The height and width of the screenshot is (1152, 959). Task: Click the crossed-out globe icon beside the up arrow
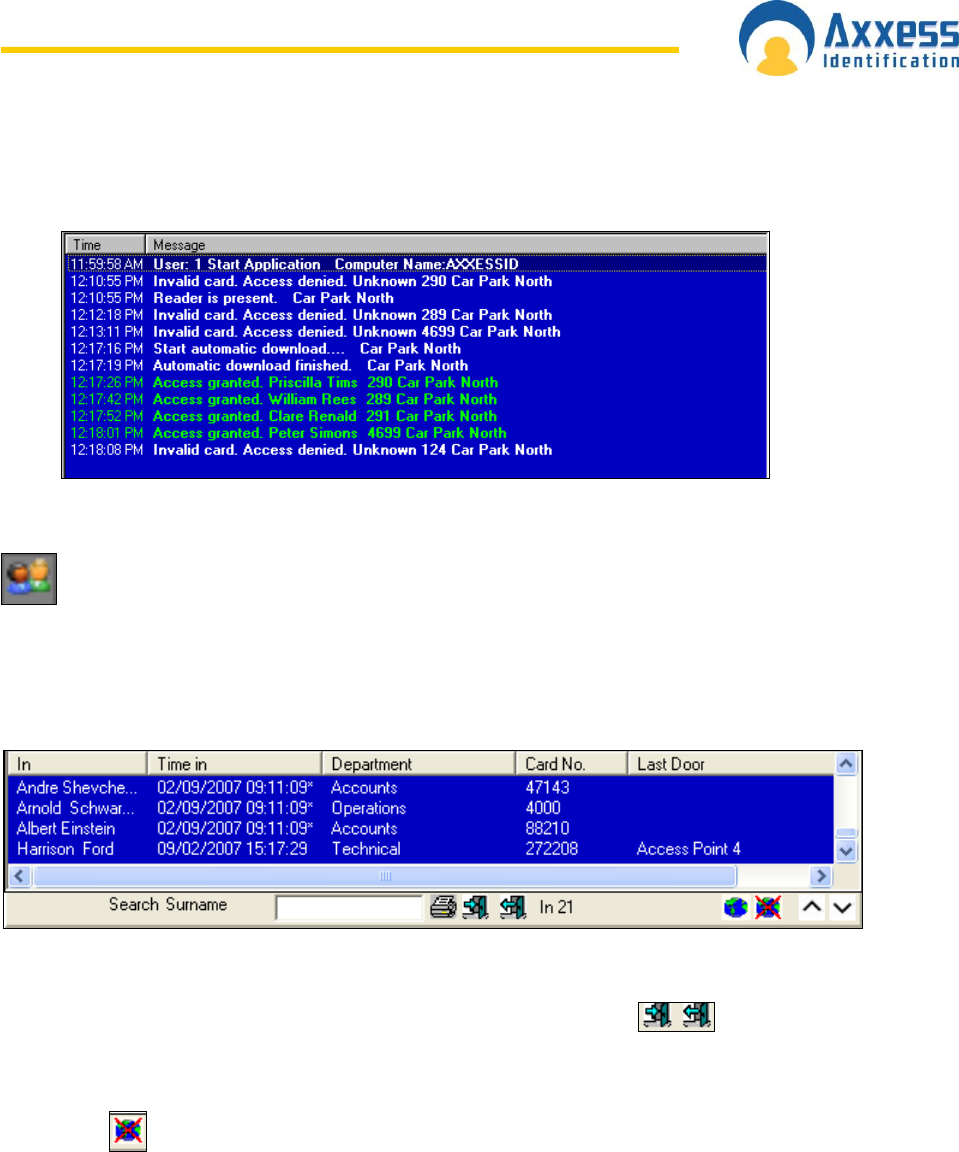(x=768, y=907)
